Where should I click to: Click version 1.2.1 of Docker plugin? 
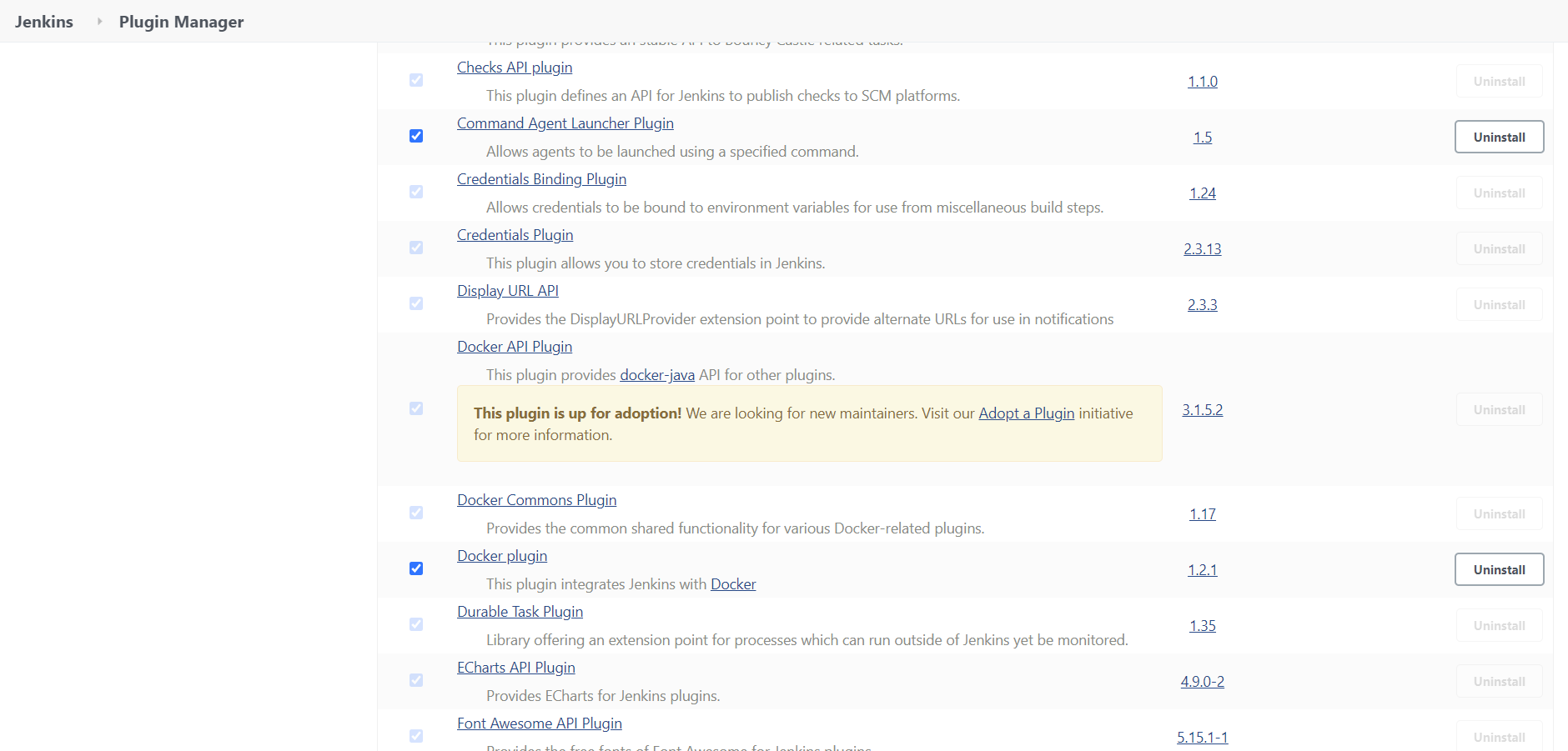pyautogui.click(x=1203, y=570)
